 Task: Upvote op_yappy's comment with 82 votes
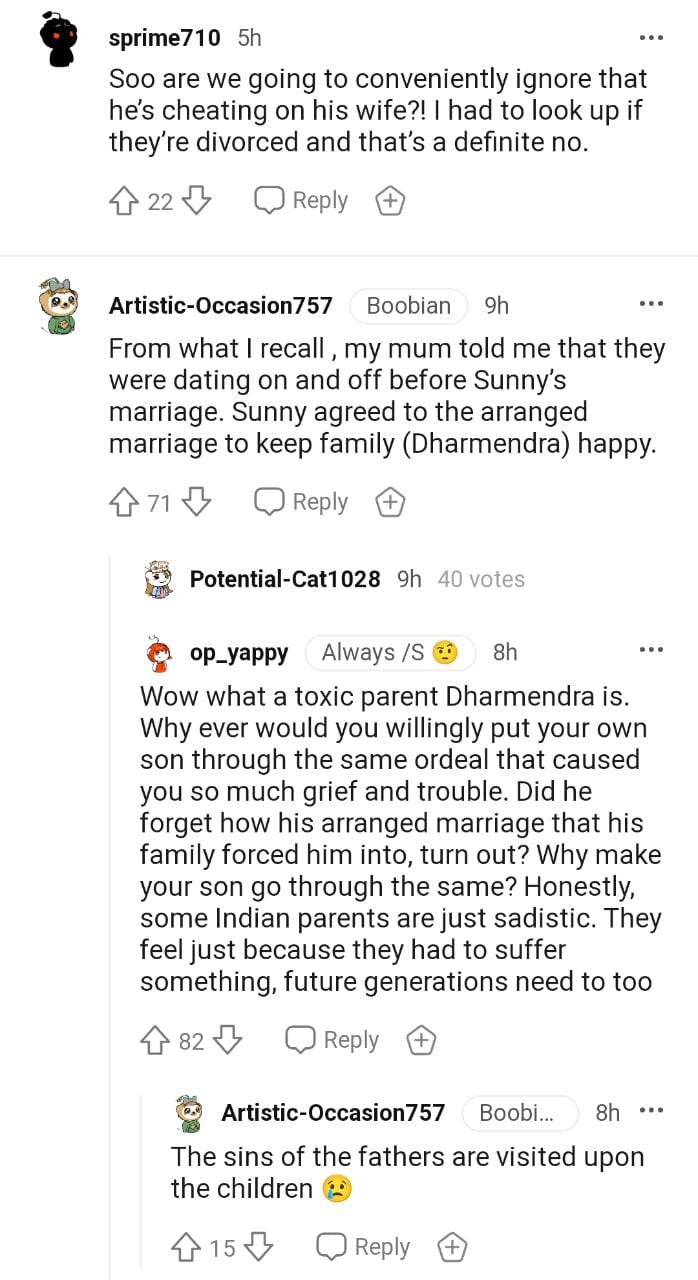(x=155, y=1041)
